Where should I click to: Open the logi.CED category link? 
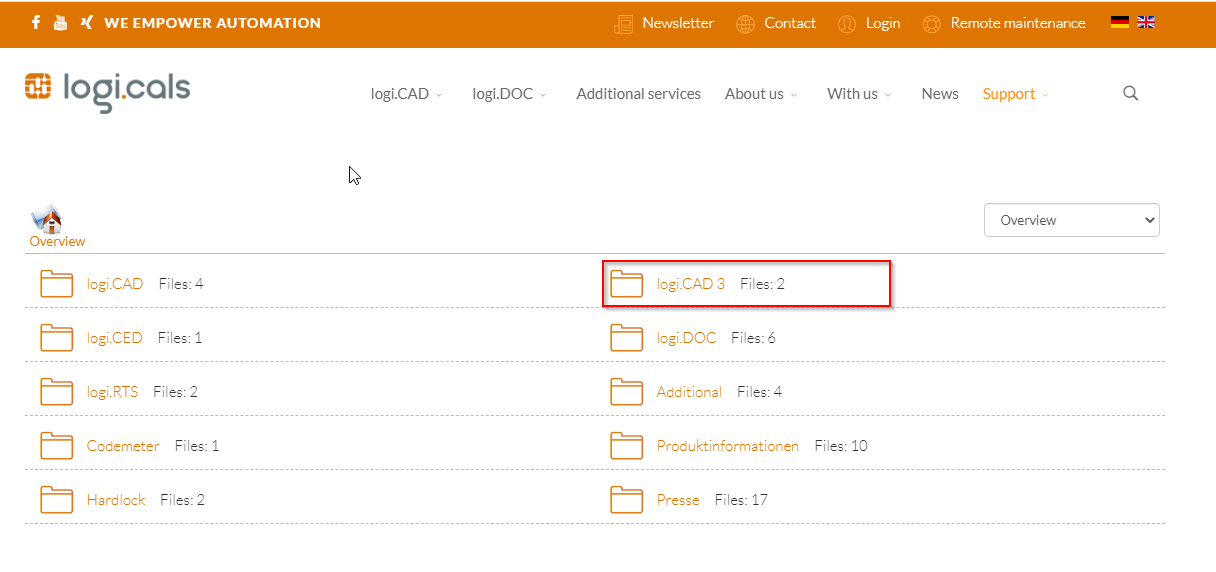click(115, 338)
